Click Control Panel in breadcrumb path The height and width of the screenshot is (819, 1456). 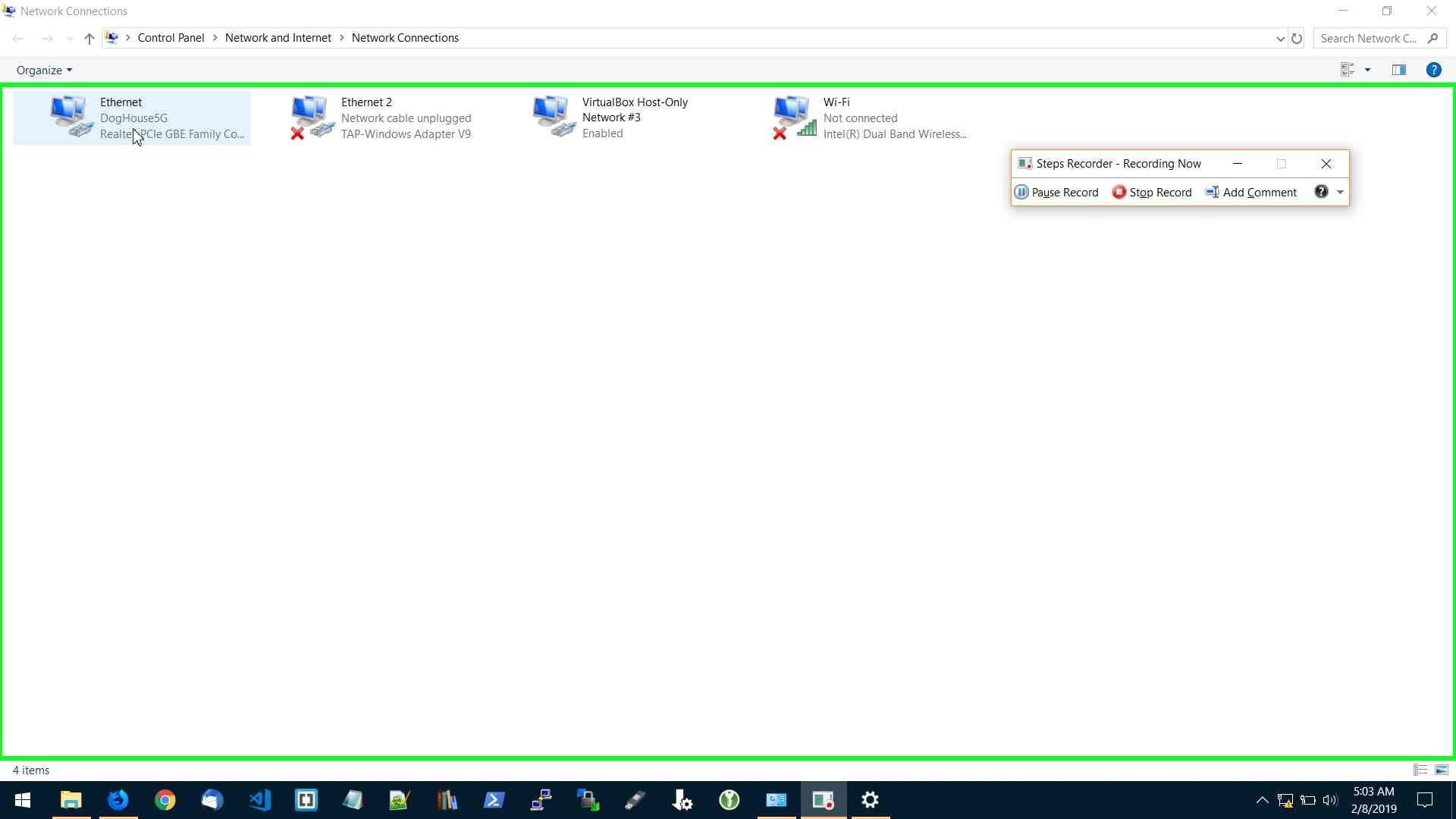click(x=171, y=38)
